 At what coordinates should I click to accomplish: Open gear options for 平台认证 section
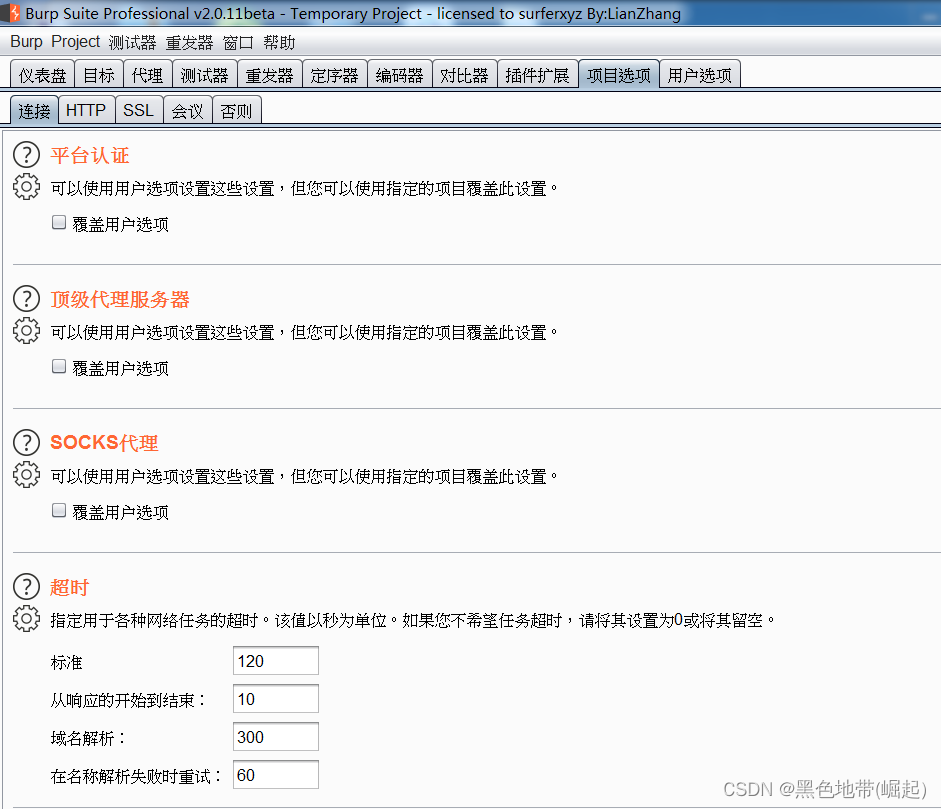pyautogui.click(x=26, y=187)
